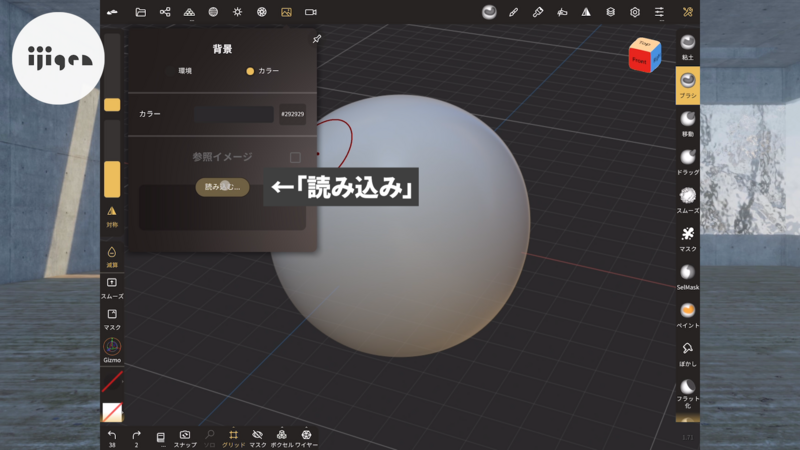Toggle the グリッド grid display

[233, 438]
